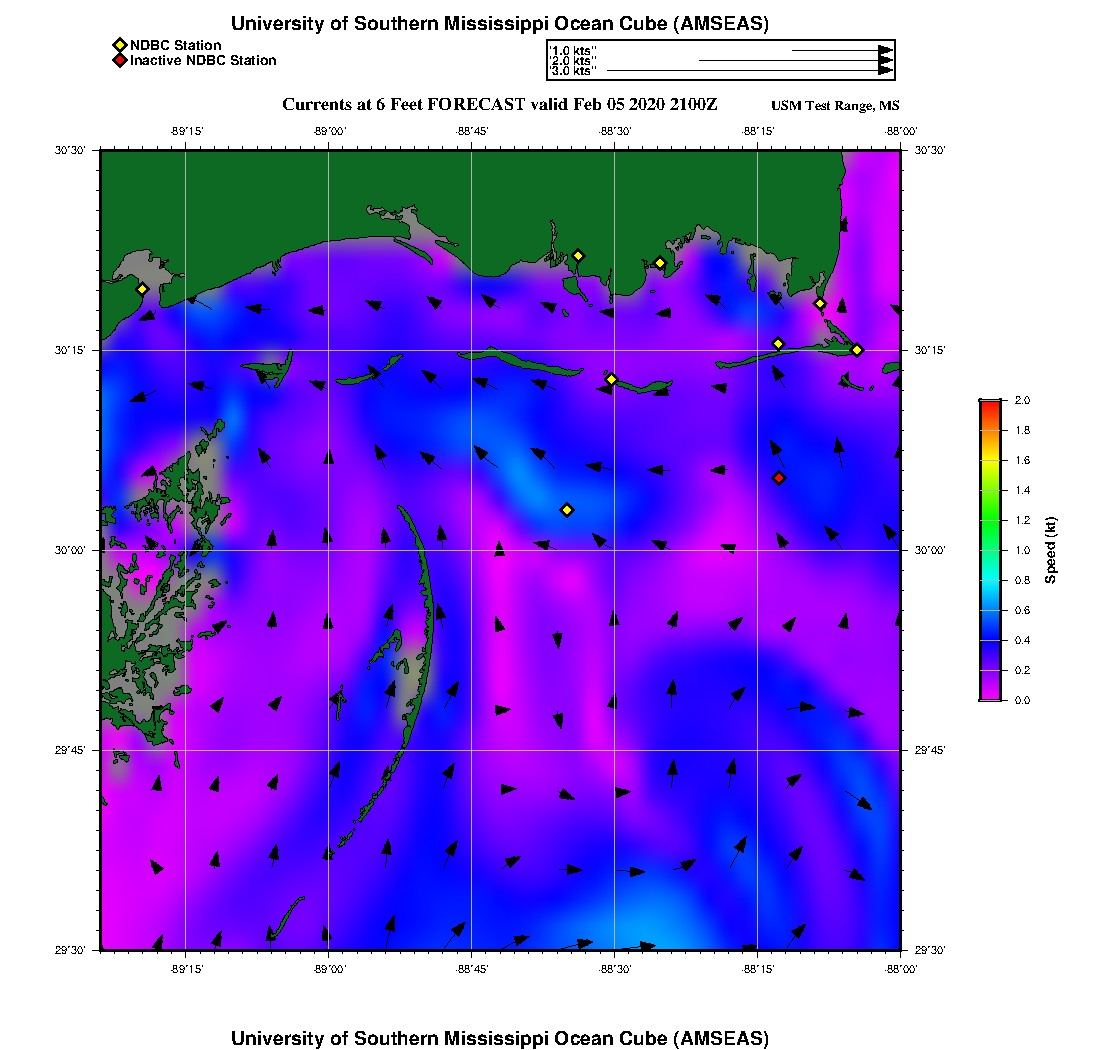
Task: Select the westernmost yellow station marker
Action: (142, 289)
